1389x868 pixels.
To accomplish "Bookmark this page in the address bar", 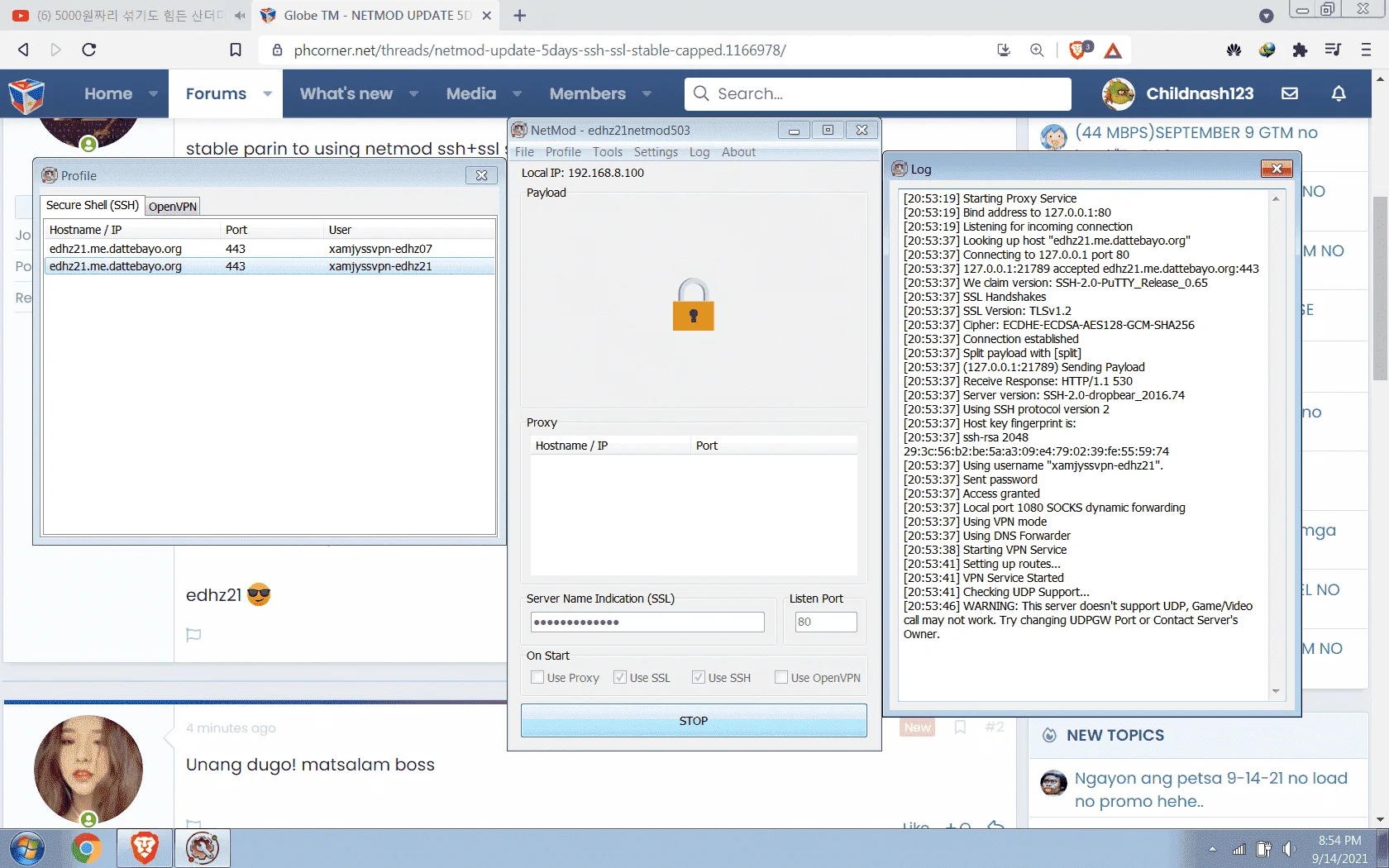I will point(236,50).
